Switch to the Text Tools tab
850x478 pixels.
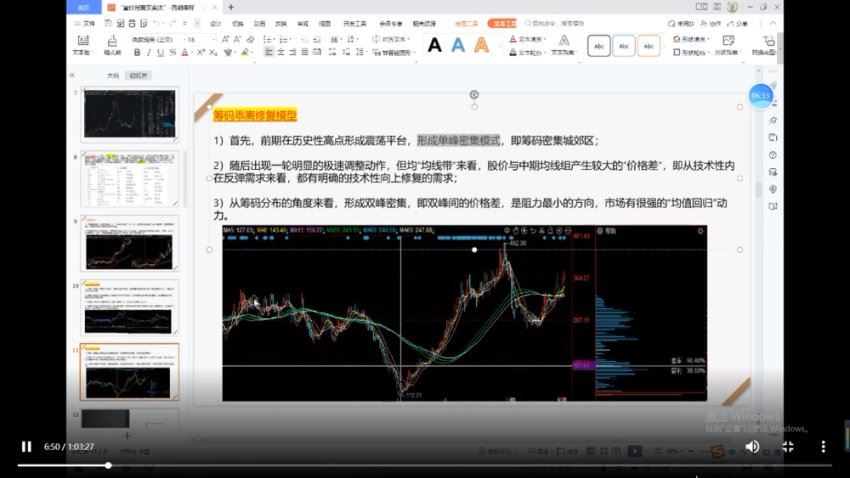(502, 23)
